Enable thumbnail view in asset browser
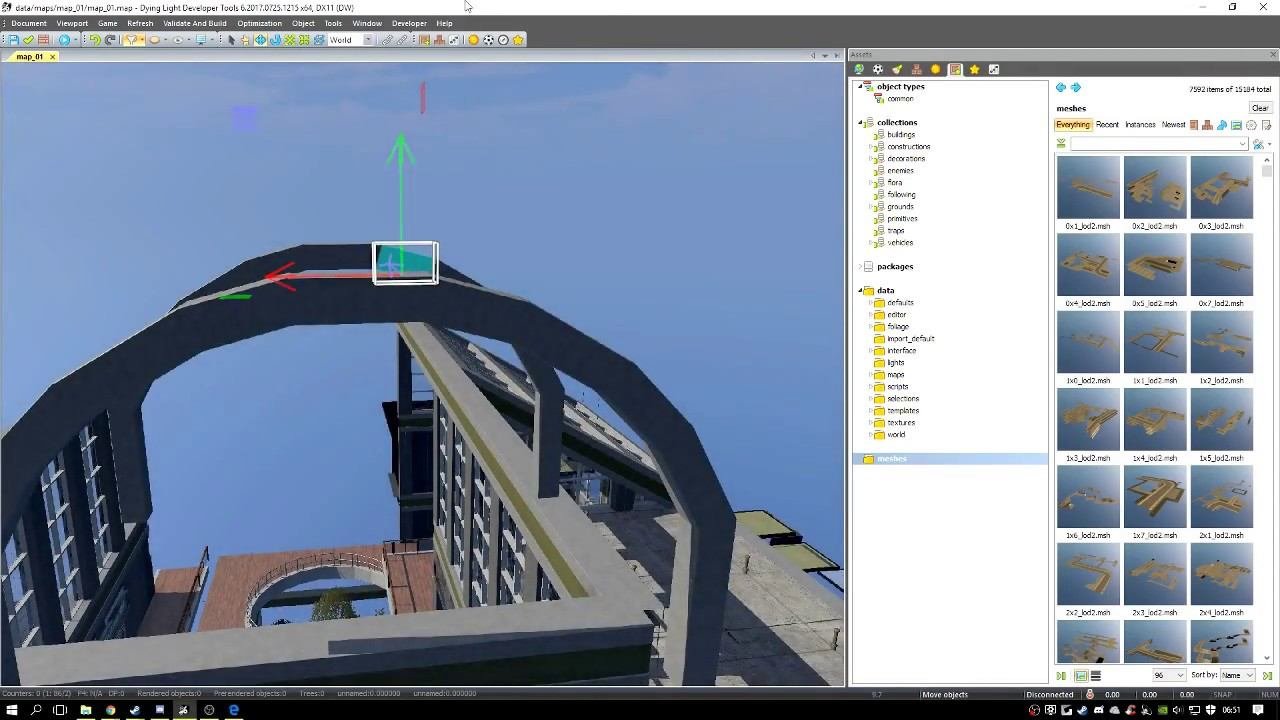Screen dimensions: 1280x720 pyautogui.click(x=1081, y=676)
